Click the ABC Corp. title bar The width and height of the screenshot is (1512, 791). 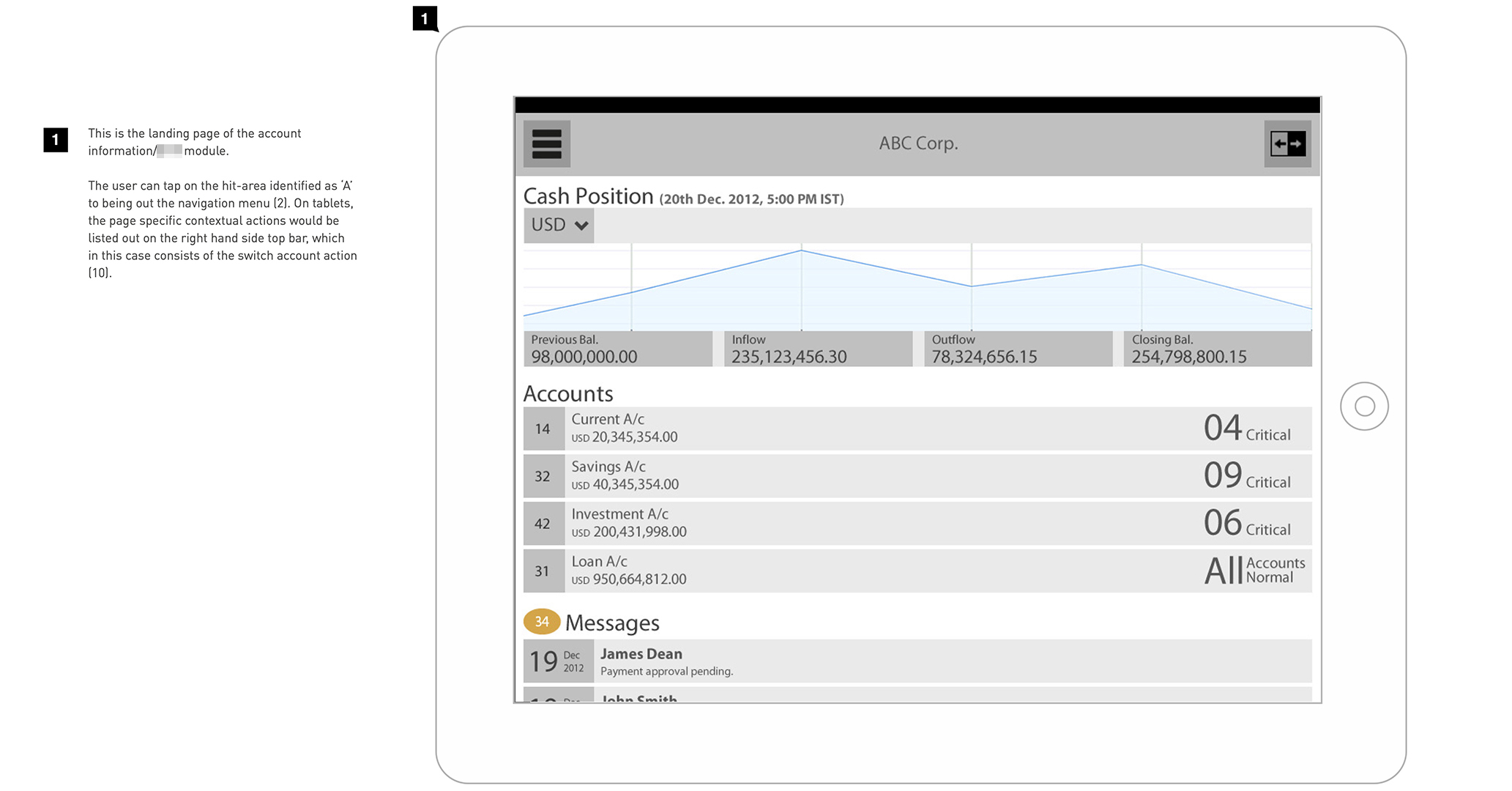918,144
